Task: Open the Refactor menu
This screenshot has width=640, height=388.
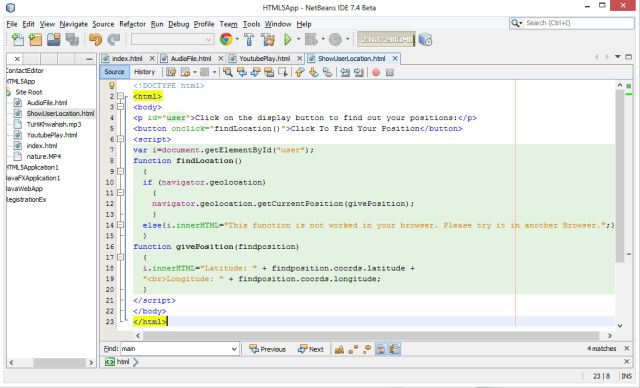Action: 132,24
